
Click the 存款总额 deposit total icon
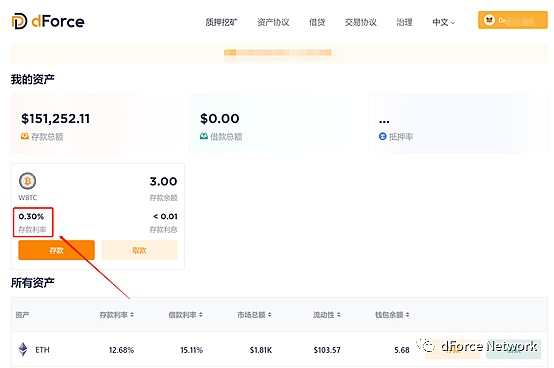[x=25, y=136]
